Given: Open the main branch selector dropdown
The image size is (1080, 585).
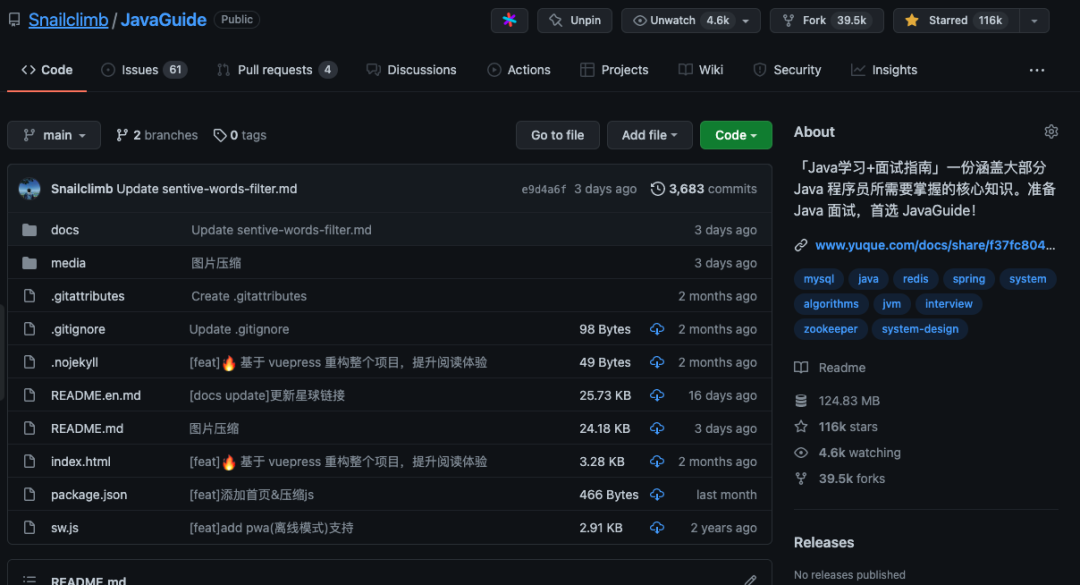Looking at the screenshot, I should click(x=54, y=135).
